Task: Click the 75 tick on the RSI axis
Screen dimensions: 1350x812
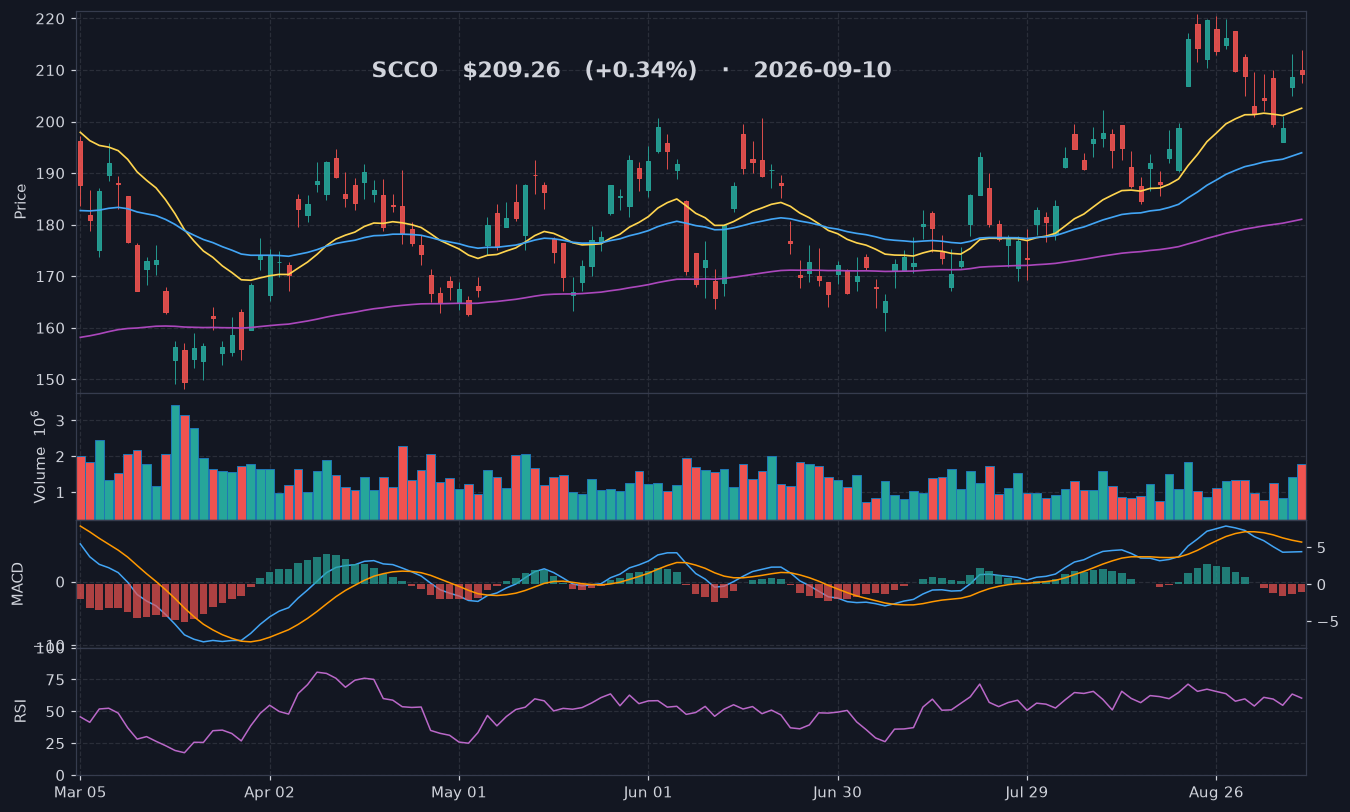Action: (x=56, y=680)
